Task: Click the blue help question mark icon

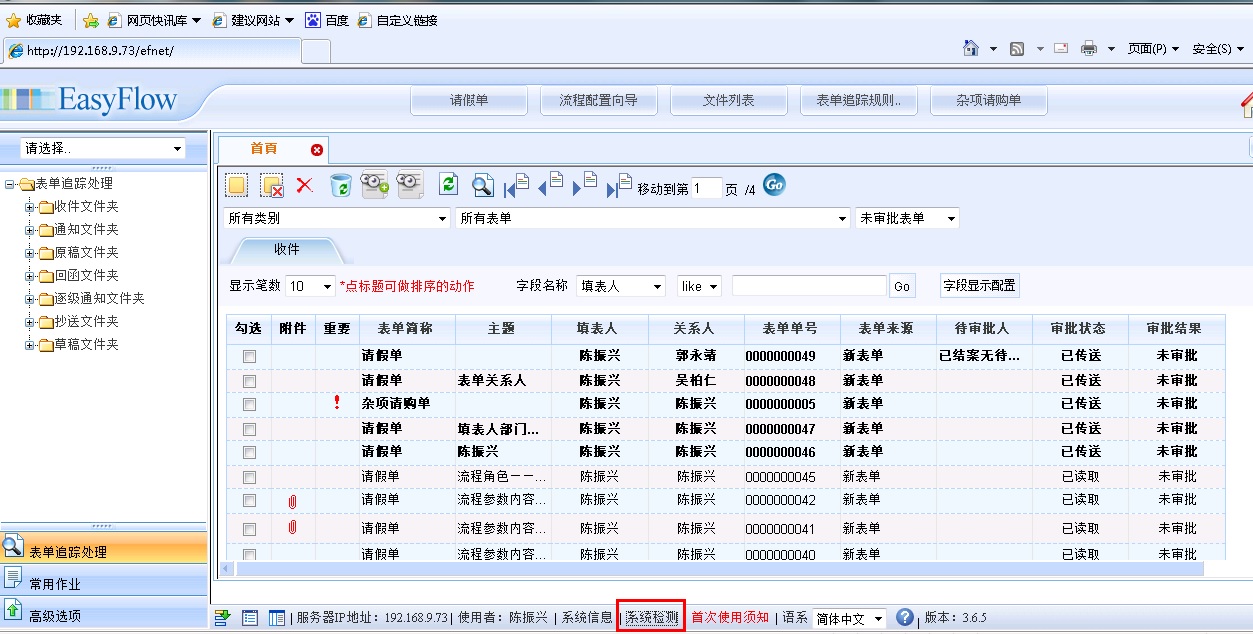Action: 905,618
